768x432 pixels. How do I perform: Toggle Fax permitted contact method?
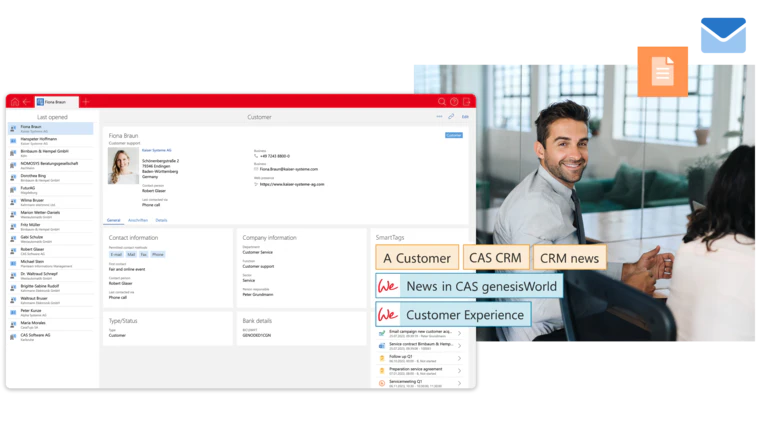(144, 255)
